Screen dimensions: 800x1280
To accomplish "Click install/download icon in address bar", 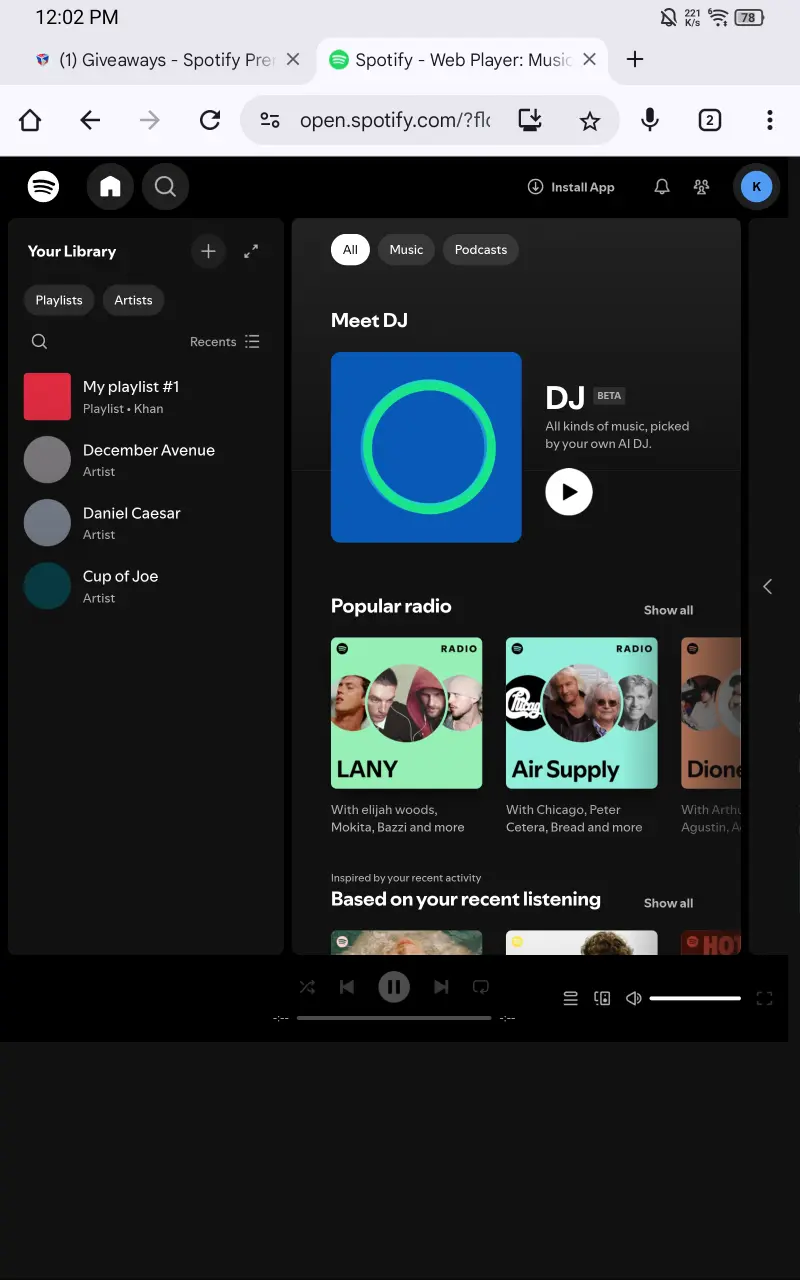I will (x=530, y=121).
